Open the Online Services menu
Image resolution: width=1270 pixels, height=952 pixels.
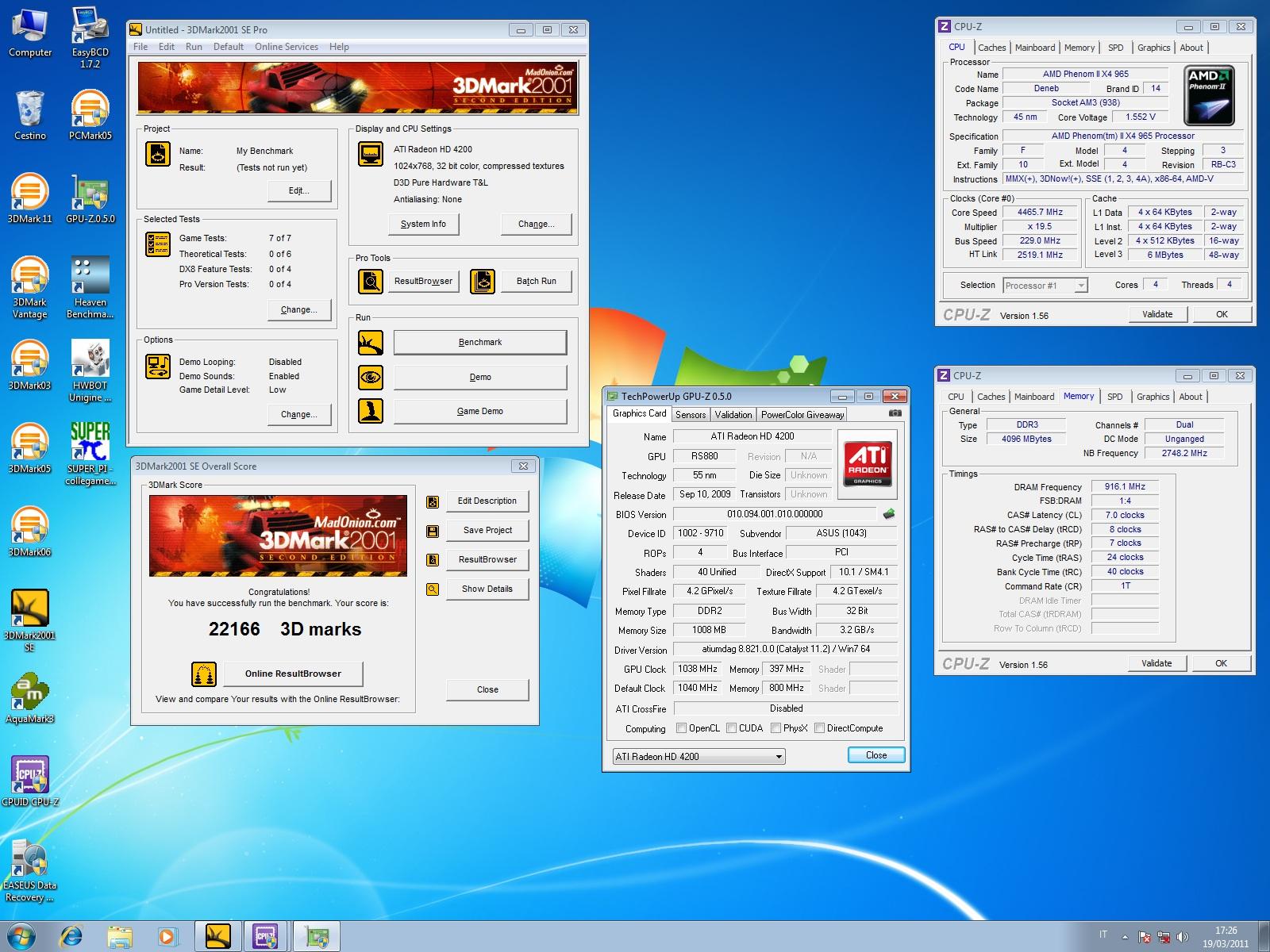(287, 47)
